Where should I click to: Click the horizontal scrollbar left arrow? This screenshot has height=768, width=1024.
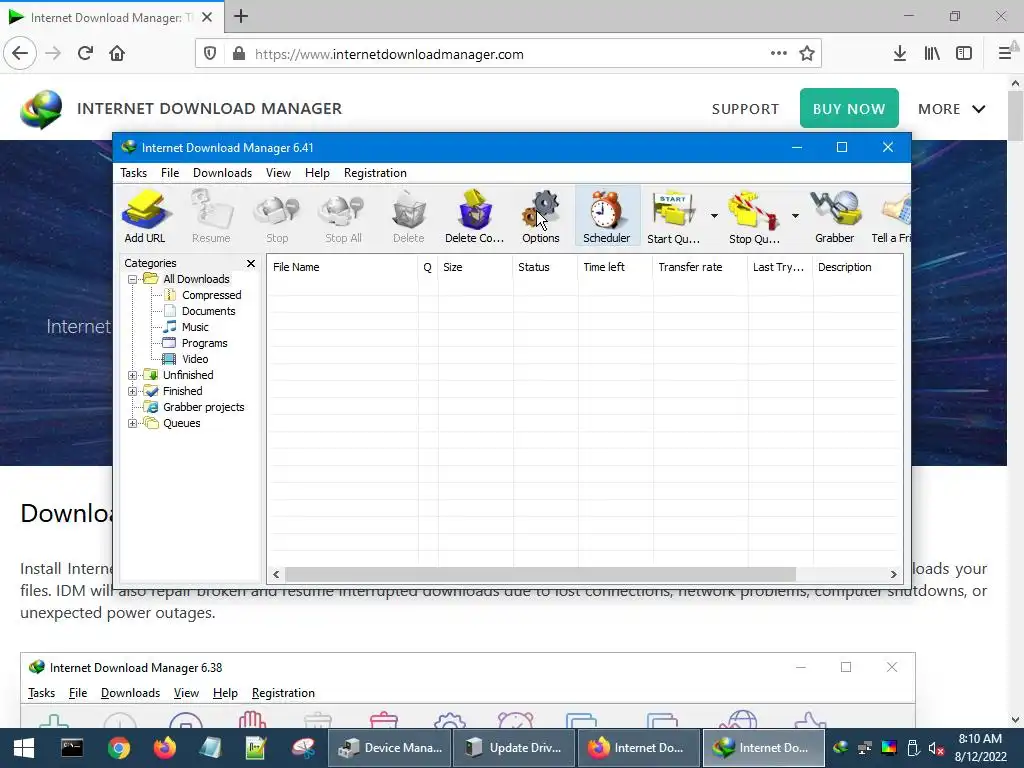click(x=276, y=575)
